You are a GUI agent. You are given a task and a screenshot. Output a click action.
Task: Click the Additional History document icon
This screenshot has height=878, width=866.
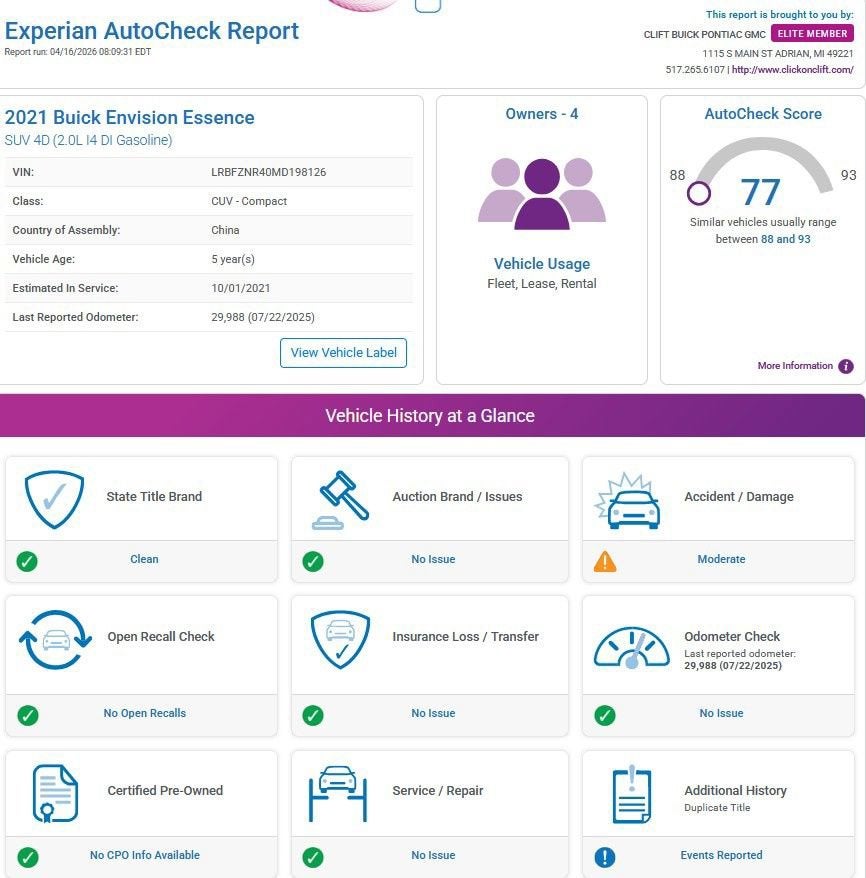pyautogui.click(x=631, y=794)
